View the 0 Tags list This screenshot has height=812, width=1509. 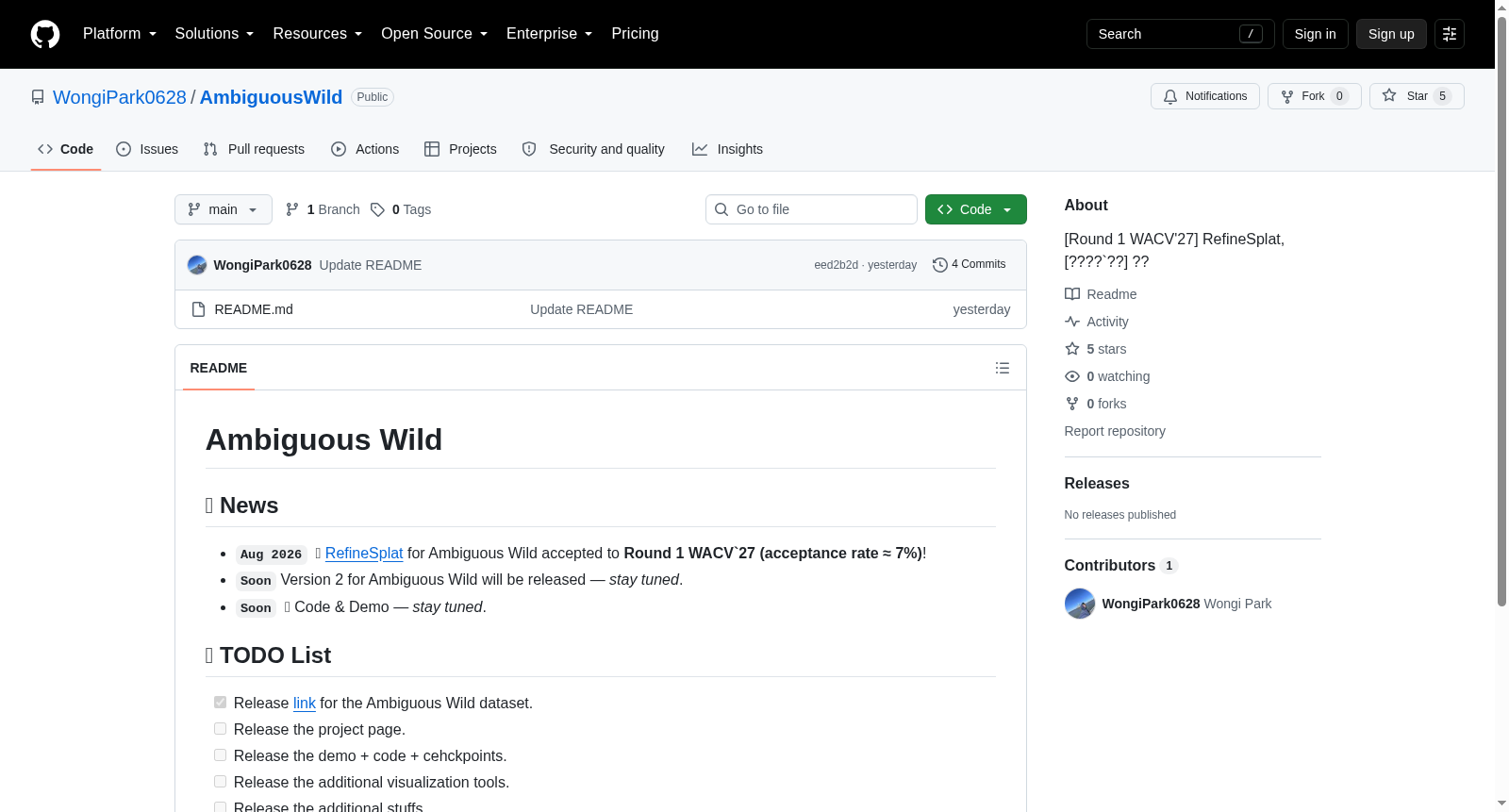pos(401,209)
